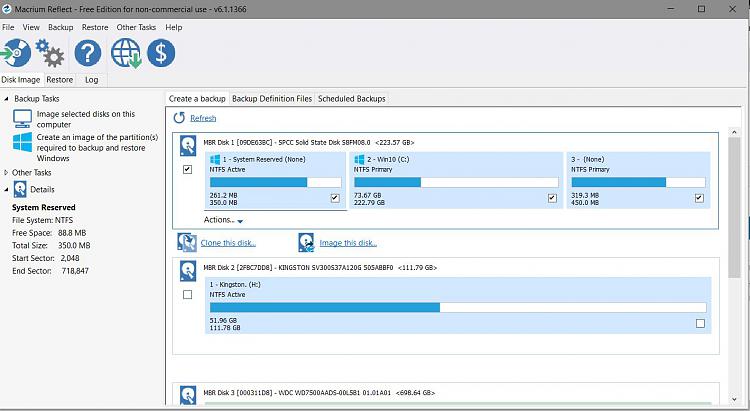Select the partition 3 (None) NTFS Primary block
Screen dimensions: 750x411
tap(638, 180)
